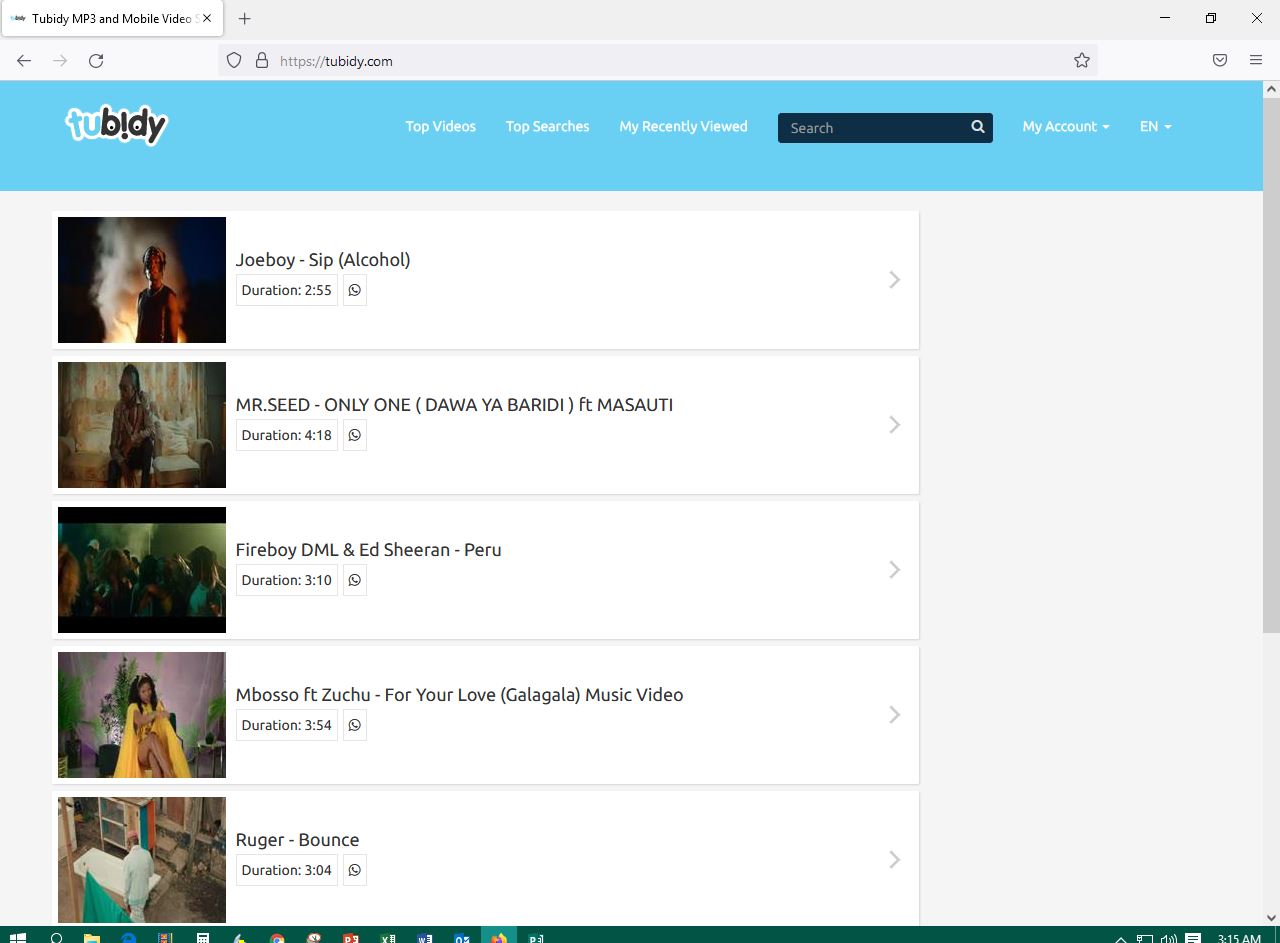Open Joeboy - Sip via chevron arrow
The width and height of the screenshot is (1280, 943).
(x=895, y=280)
